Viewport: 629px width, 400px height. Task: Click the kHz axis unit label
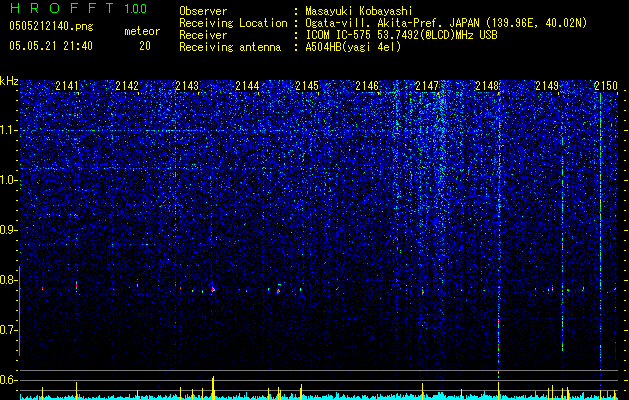9,81
